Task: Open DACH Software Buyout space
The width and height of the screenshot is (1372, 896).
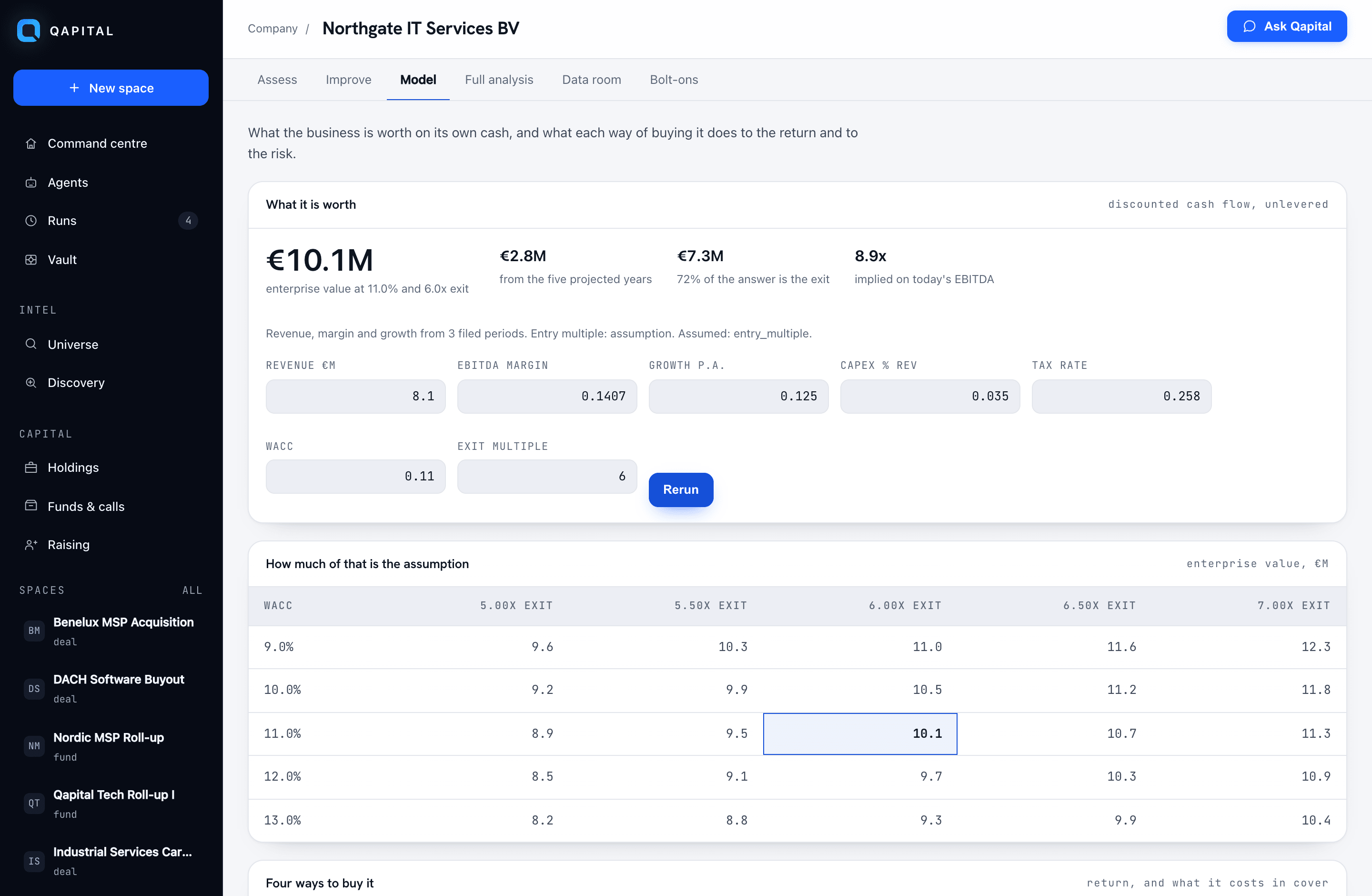Action: click(111, 688)
